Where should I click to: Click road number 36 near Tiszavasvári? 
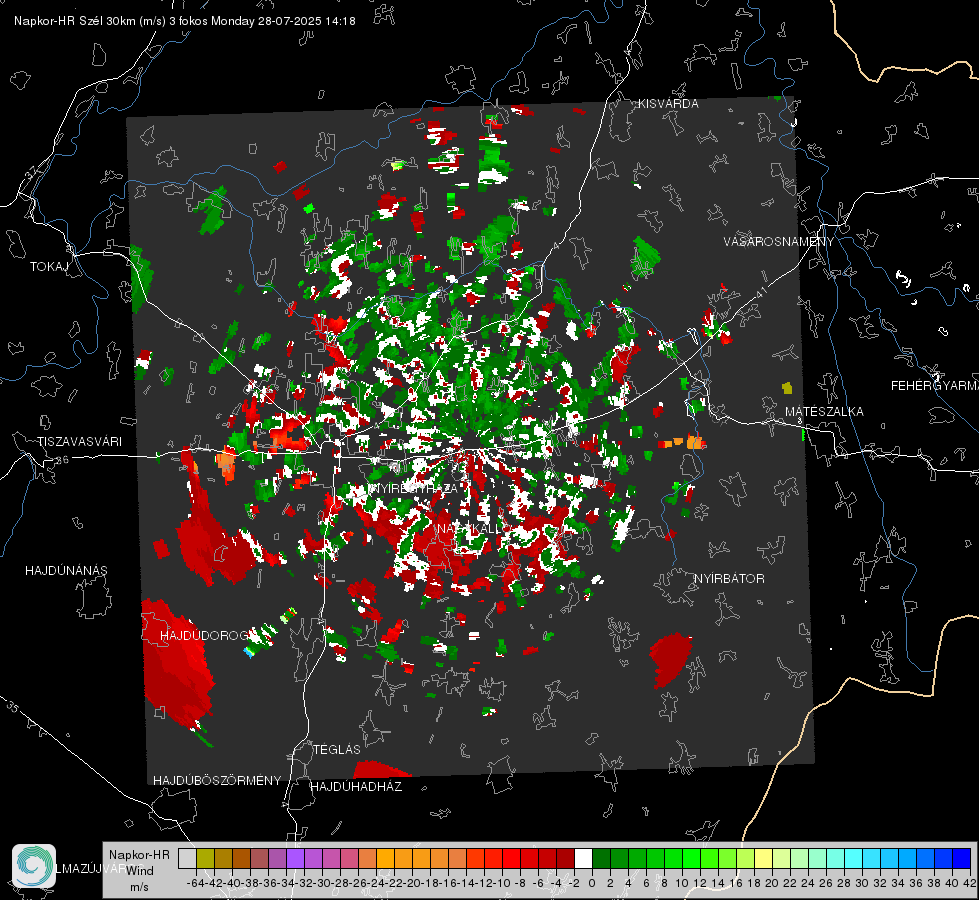coord(62,460)
